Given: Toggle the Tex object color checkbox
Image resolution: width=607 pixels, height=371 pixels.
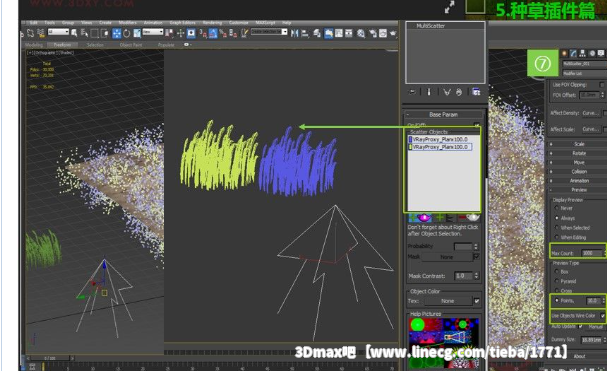Looking at the screenshot, I should [477, 301].
